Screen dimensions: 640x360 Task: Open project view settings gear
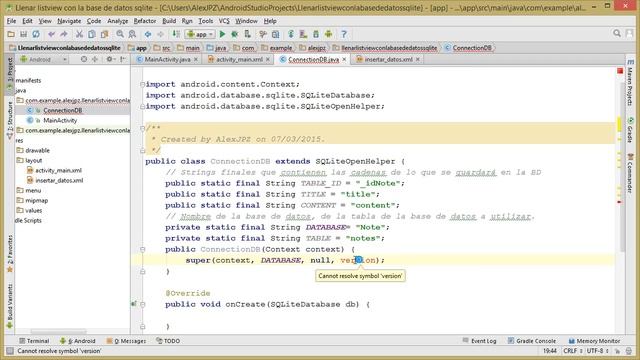(109, 59)
